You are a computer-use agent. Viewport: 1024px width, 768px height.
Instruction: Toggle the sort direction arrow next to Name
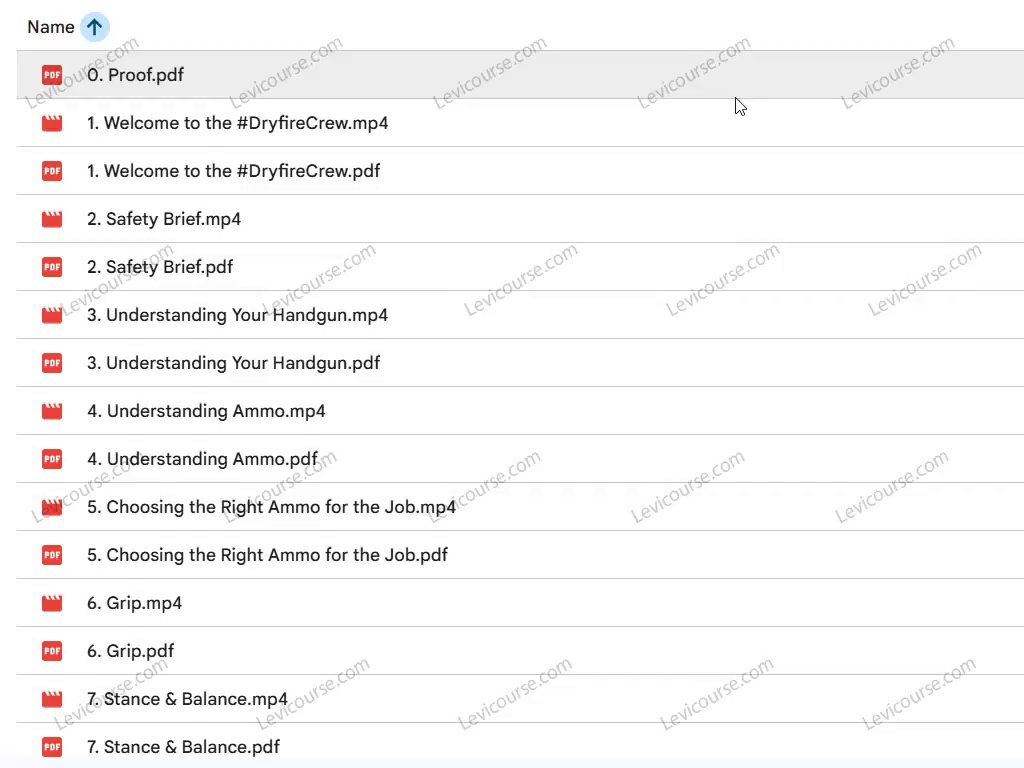94,27
